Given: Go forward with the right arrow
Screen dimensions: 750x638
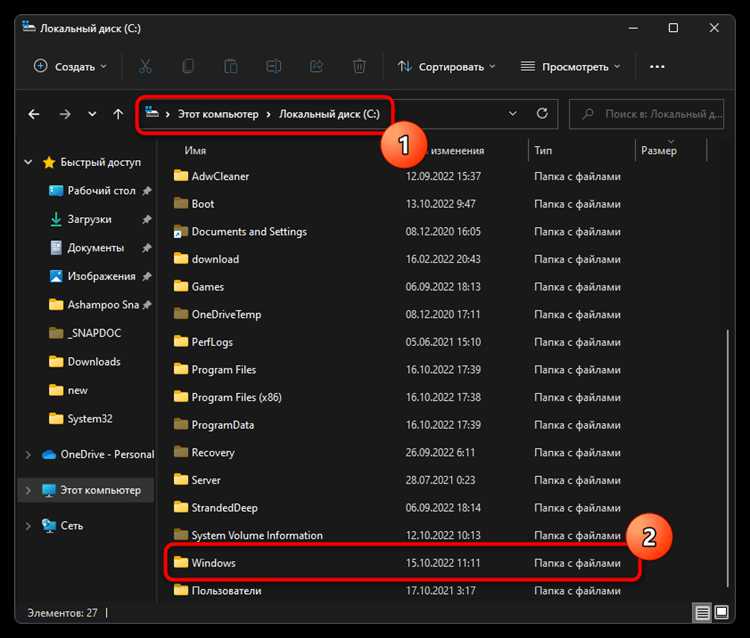Looking at the screenshot, I should pyautogui.click(x=65, y=114).
